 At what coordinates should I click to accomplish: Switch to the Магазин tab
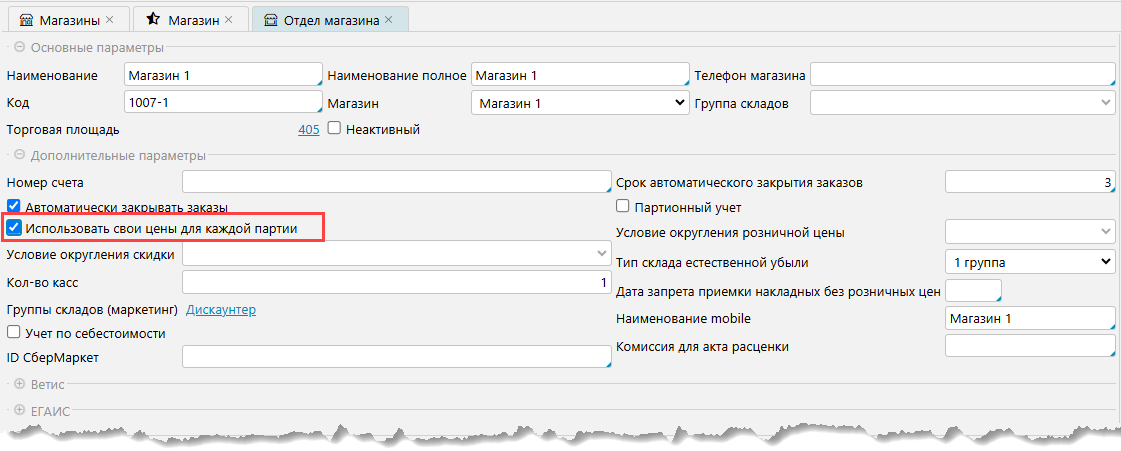194,19
